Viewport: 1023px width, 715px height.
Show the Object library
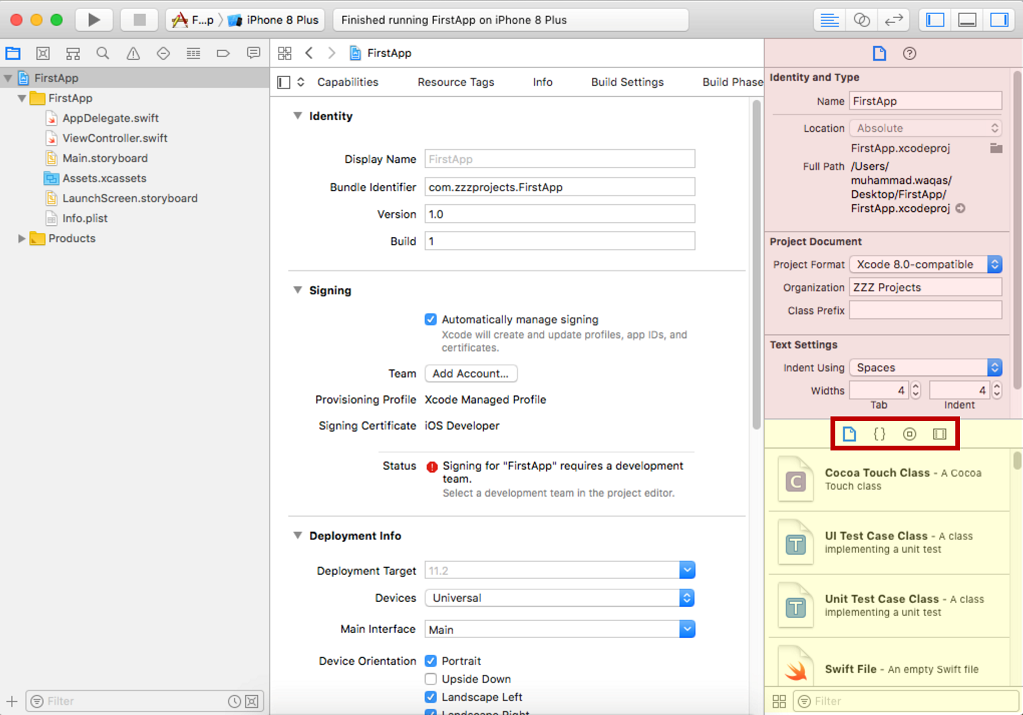[909, 434]
